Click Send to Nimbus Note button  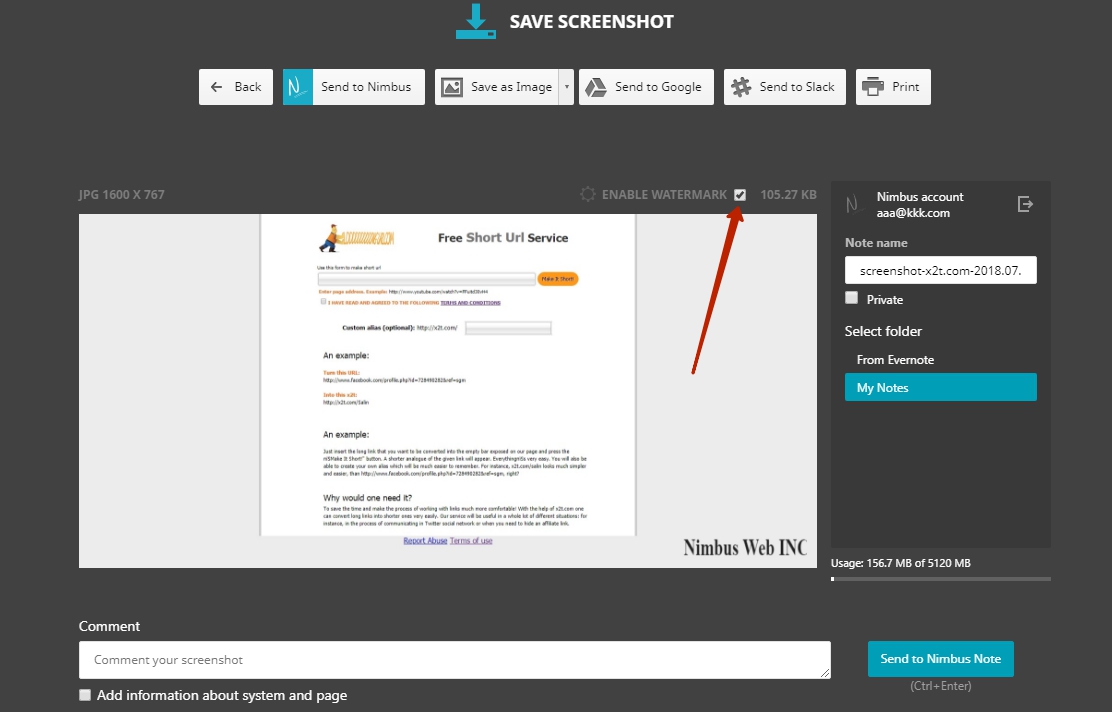(x=940, y=659)
